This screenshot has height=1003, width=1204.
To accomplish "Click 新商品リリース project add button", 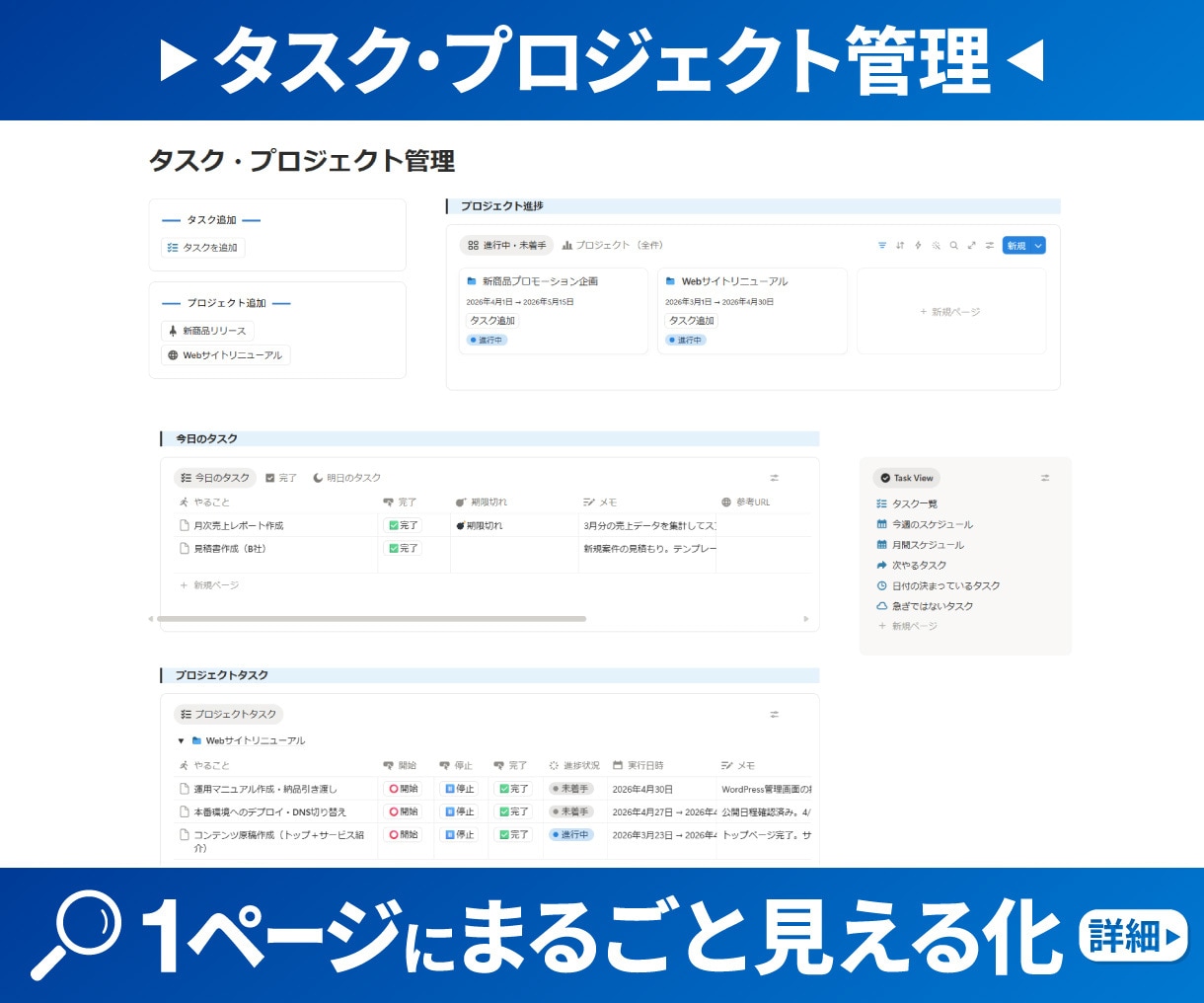I will [x=207, y=331].
